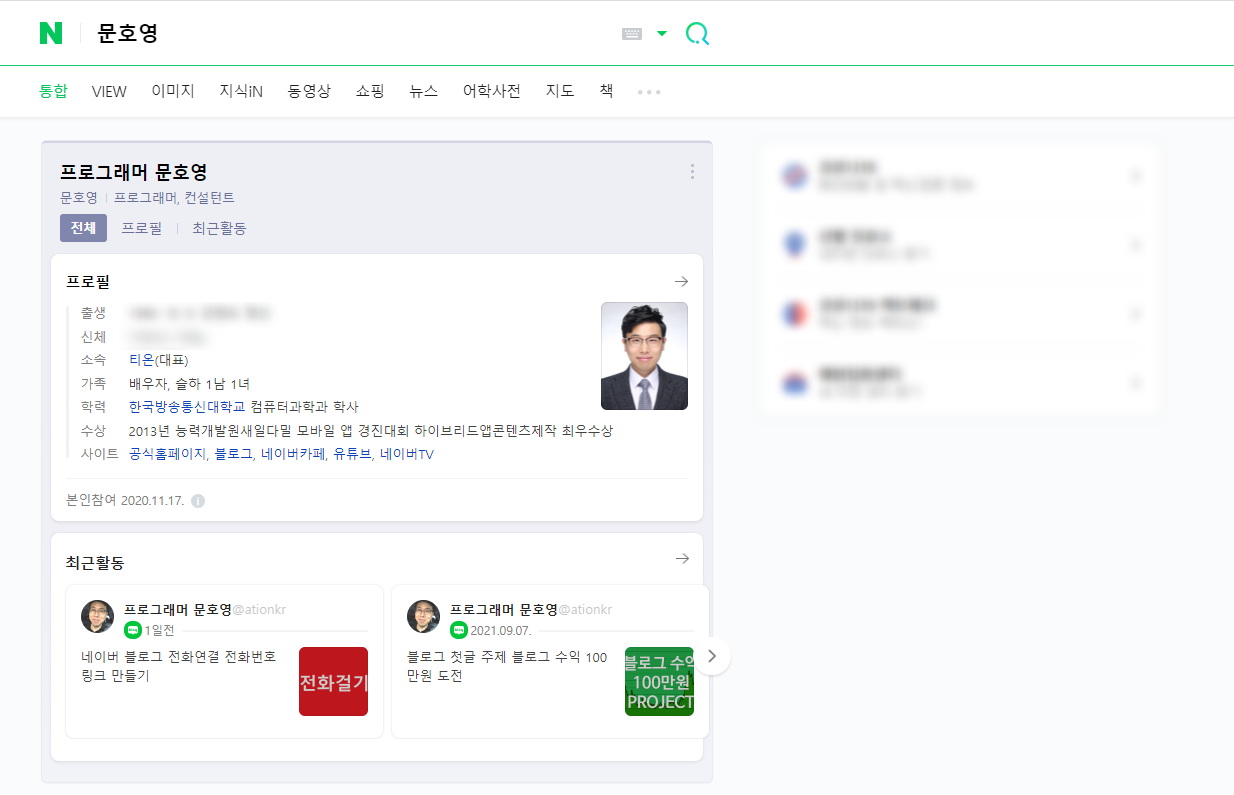Image resolution: width=1234 pixels, height=795 pixels.
Task: Click the green search magnifier icon
Action: [x=697, y=34]
